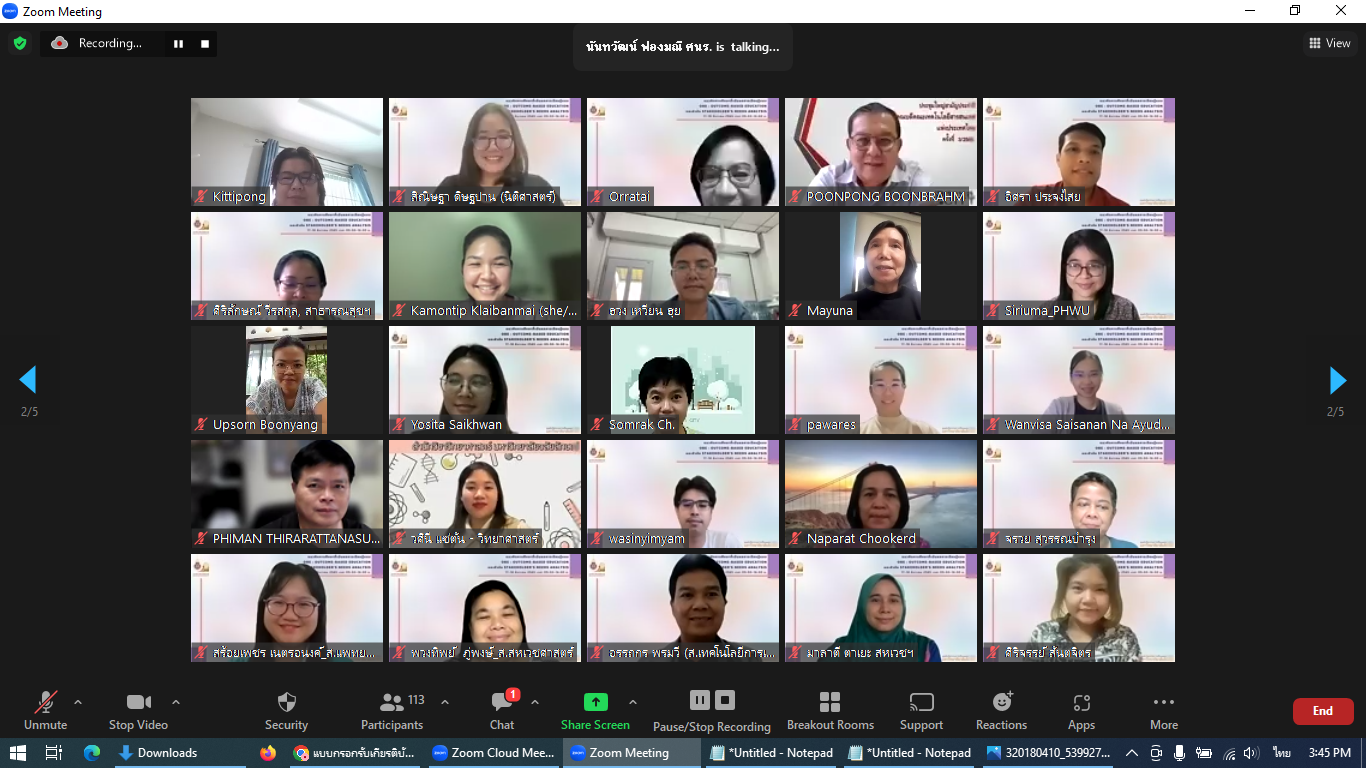Stop the recording from top indicator
1366x768 pixels.
click(205, 43)
